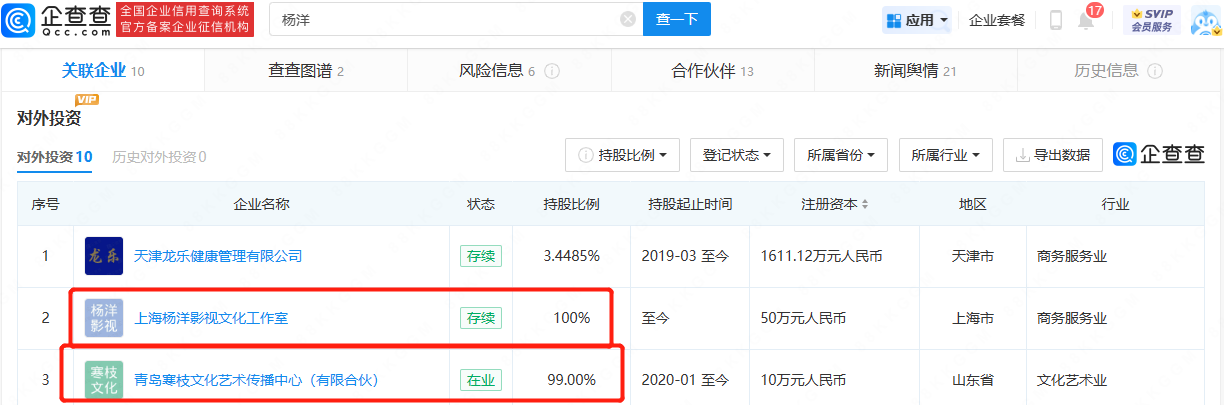Click info icon beside 历史信息
Image resolution: width=1224 pixels, height=405 pixels.
point(1155,72)
